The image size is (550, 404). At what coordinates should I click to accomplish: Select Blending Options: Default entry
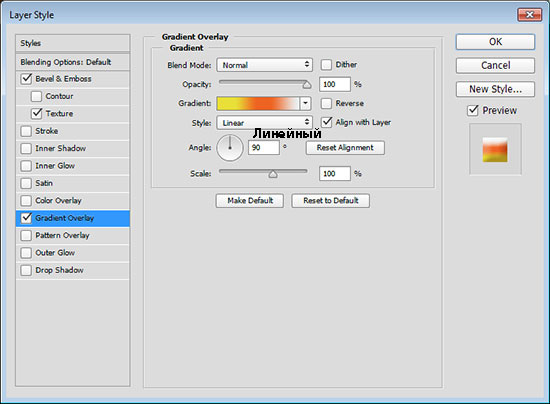click(x=73, y=62)
